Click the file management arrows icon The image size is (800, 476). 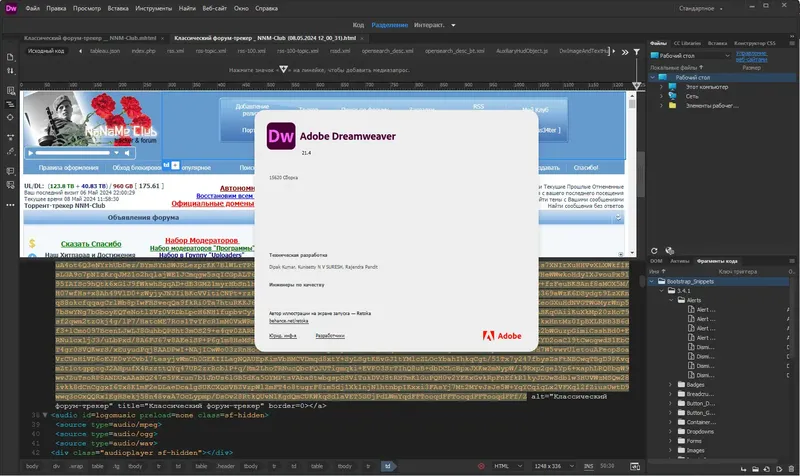click(10, 71)
